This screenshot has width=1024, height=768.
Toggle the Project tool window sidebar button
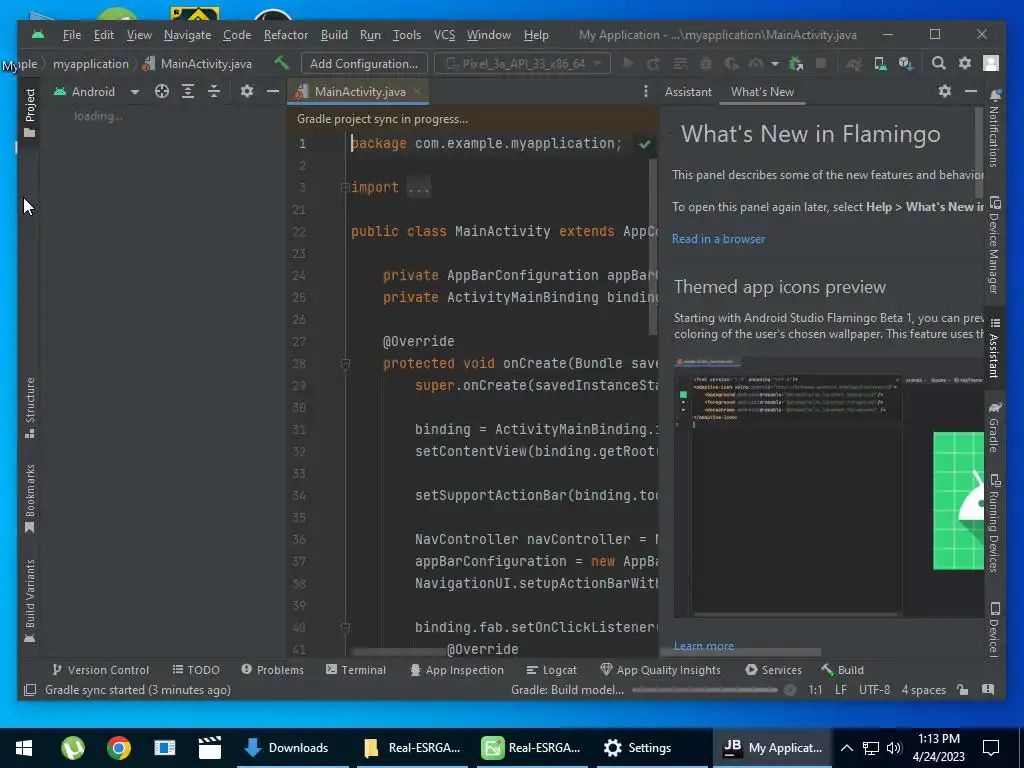coord(29,113)
